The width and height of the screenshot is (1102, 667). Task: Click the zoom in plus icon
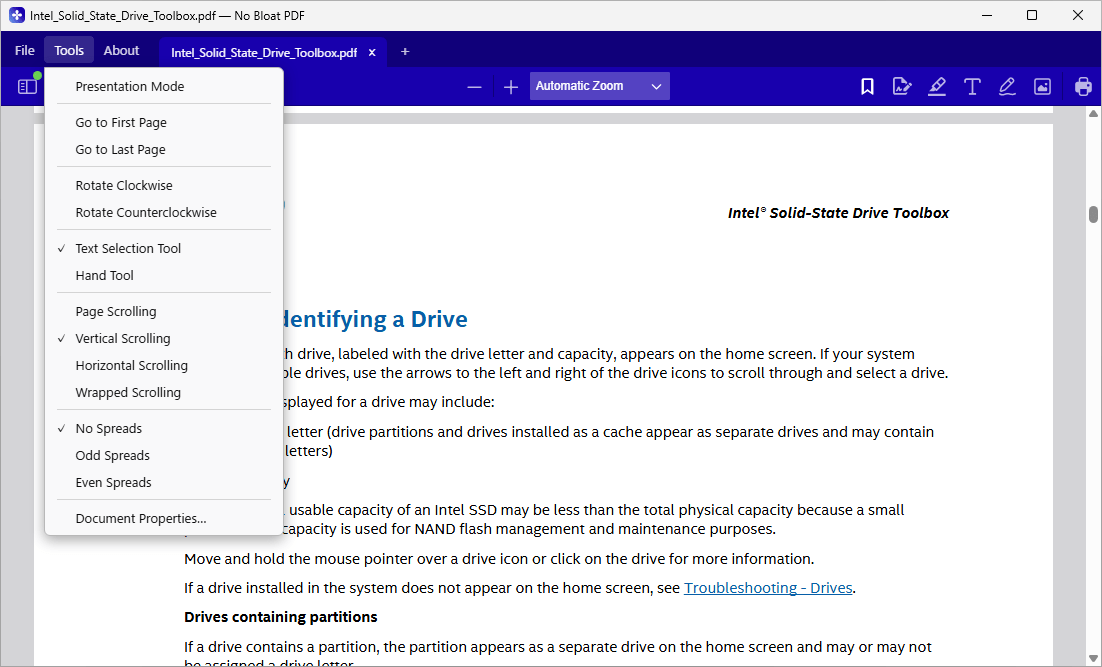point(511,87)
